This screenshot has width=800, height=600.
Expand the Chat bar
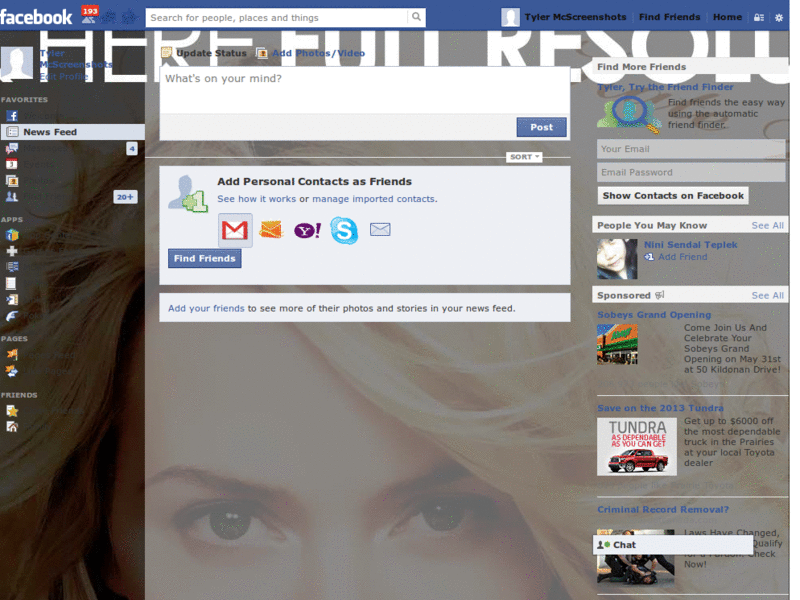click(672, 545)
